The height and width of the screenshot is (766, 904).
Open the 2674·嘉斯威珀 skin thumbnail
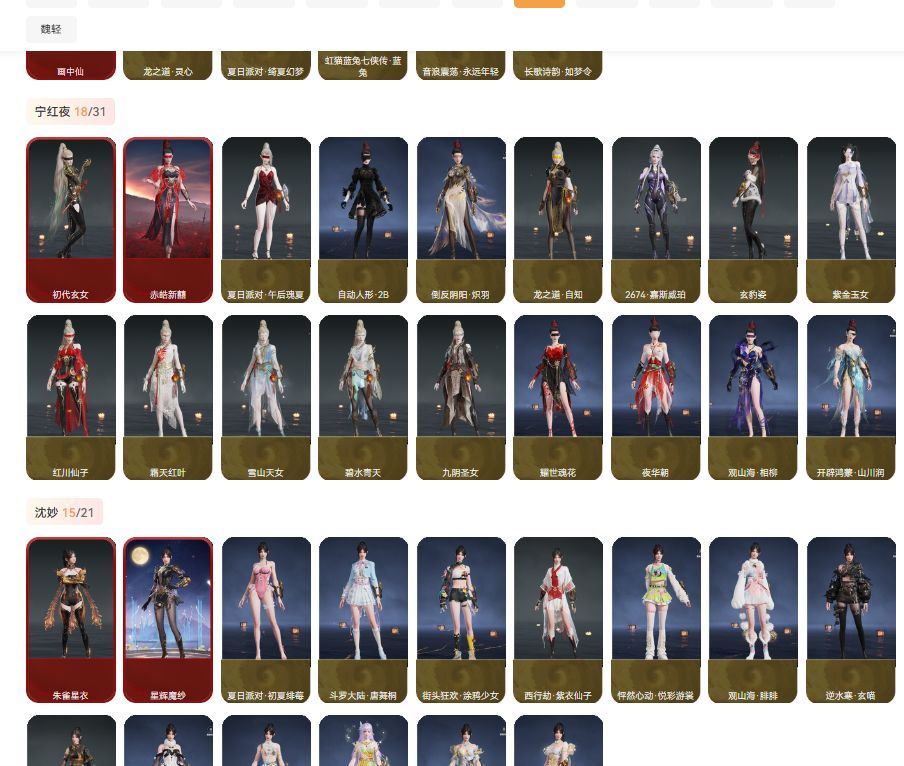tap(656, 220)
